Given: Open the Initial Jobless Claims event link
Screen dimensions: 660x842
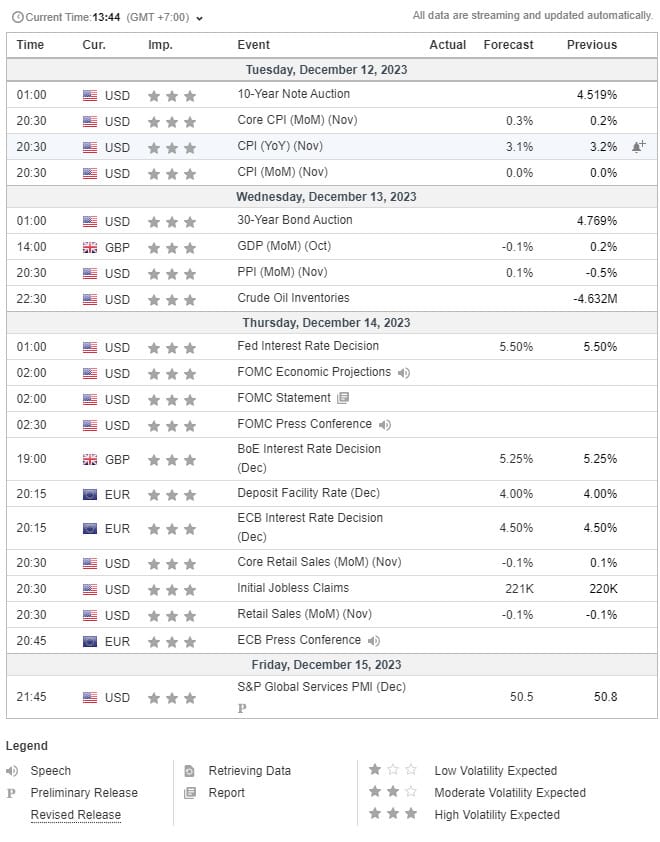Looking at the screenshot, I should pyautogui.click(x=293, y=588).
